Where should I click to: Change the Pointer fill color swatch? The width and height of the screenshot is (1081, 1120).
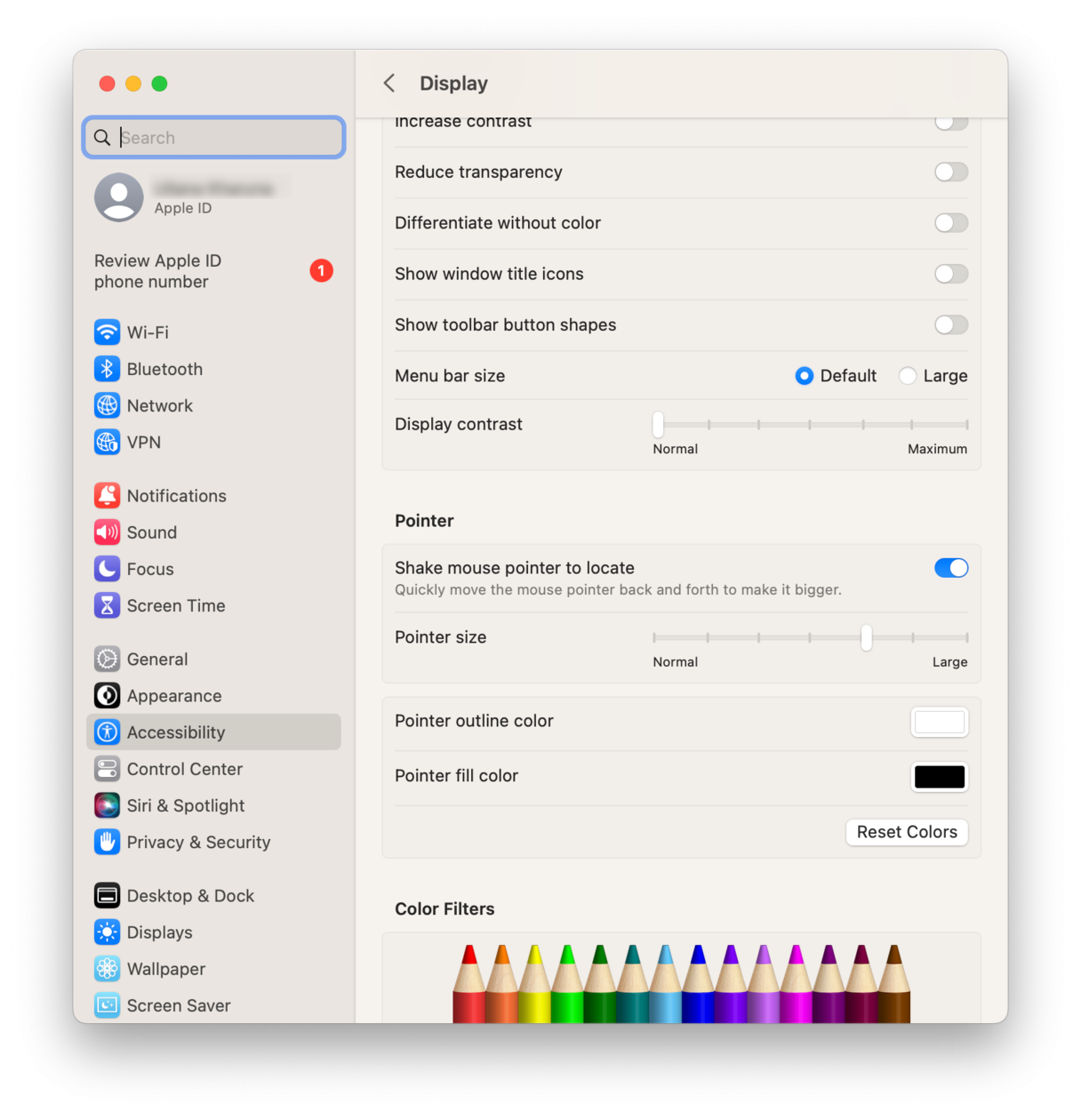click(939, 776)
